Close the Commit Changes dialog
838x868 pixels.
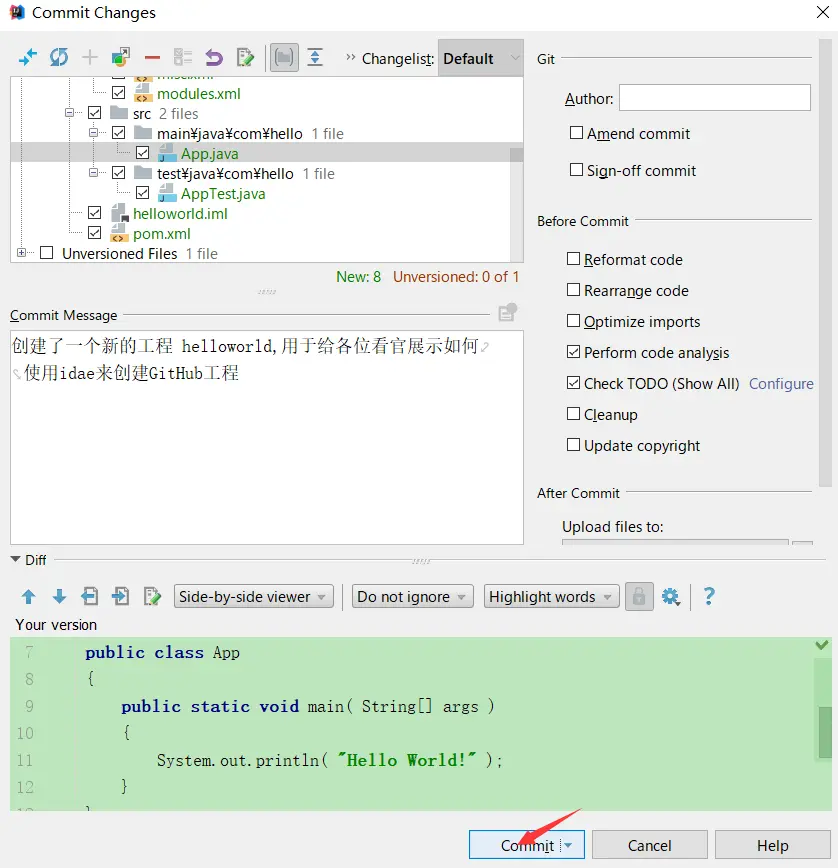point(823,12)
